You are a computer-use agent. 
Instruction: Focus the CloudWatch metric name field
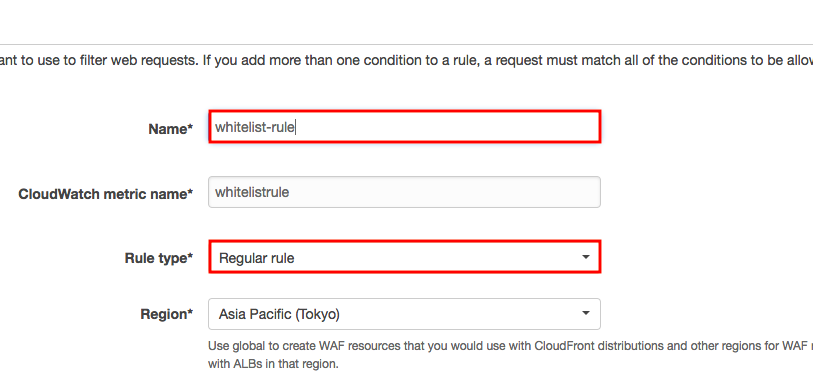(404, 192)
